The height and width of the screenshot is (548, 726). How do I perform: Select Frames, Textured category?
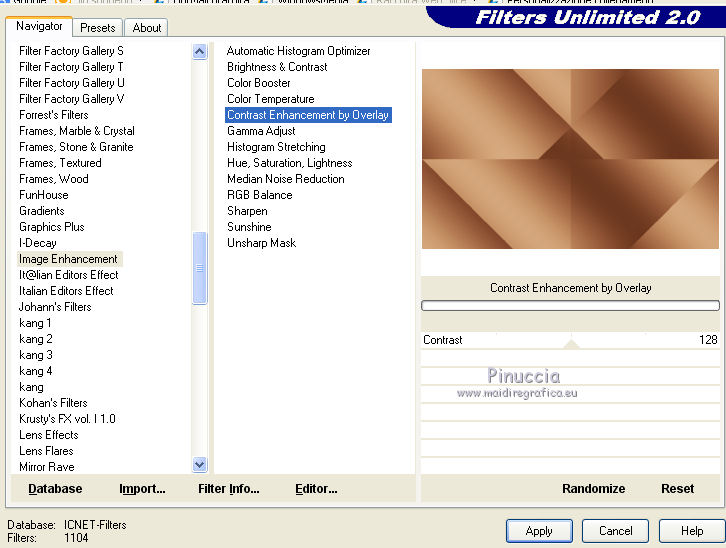(60, 163)
